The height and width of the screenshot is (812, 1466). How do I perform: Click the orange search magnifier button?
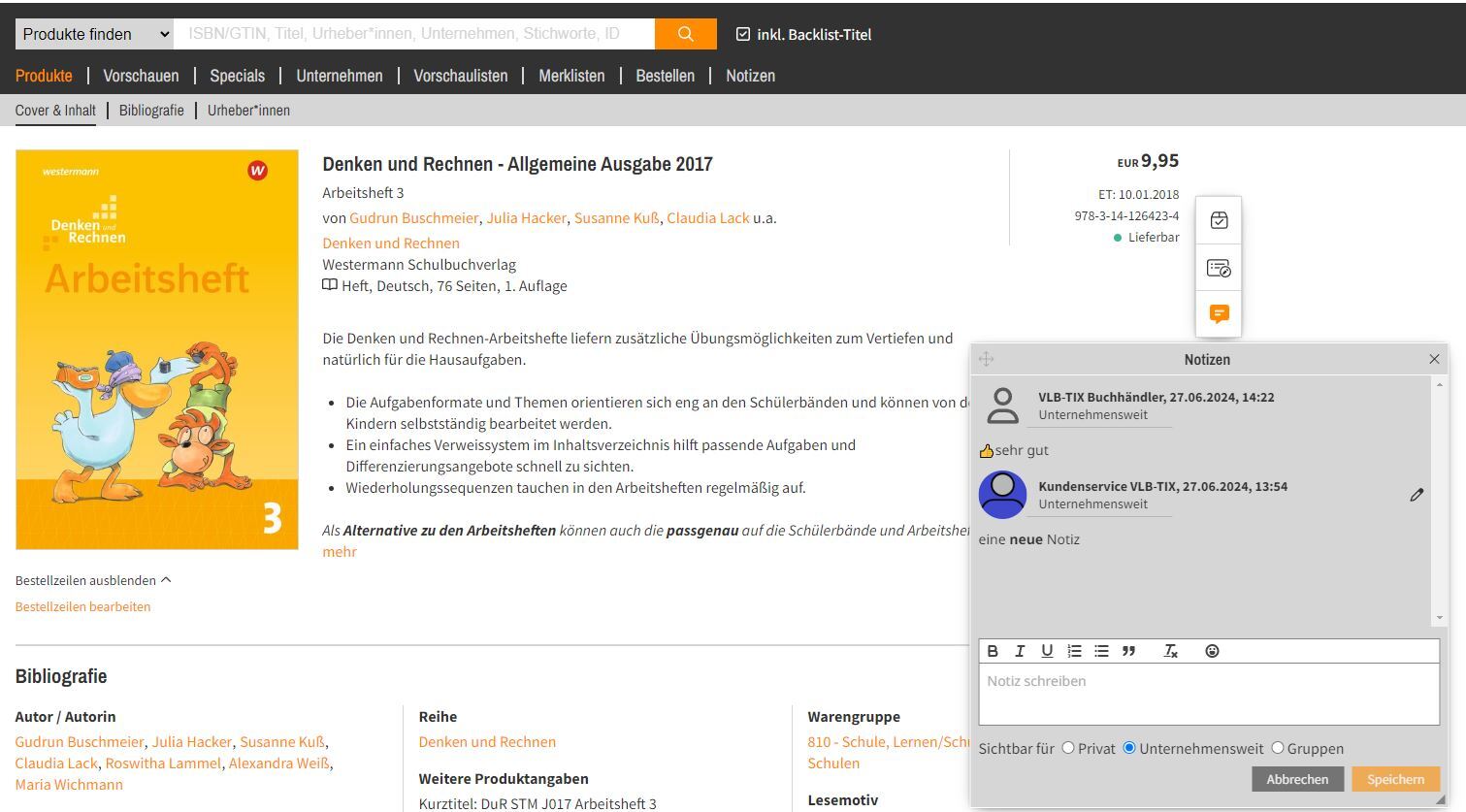pos(685,34)
